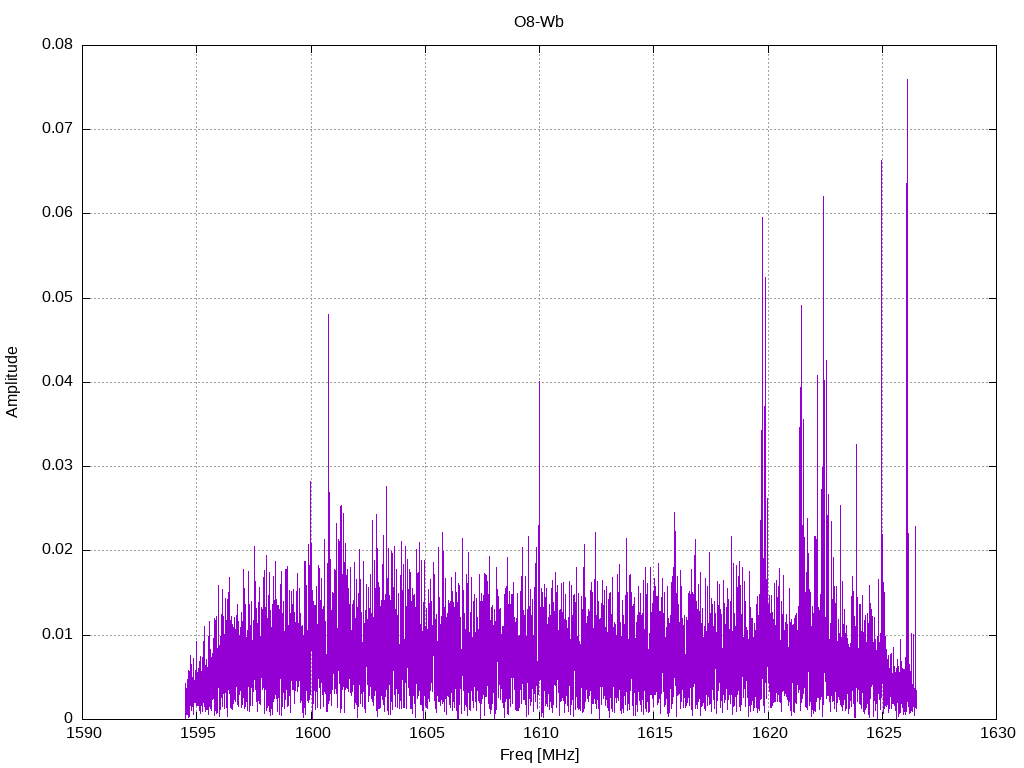Click the 0.02 y-axis tick label
1024x768 pixels.
tap(57, 550)
